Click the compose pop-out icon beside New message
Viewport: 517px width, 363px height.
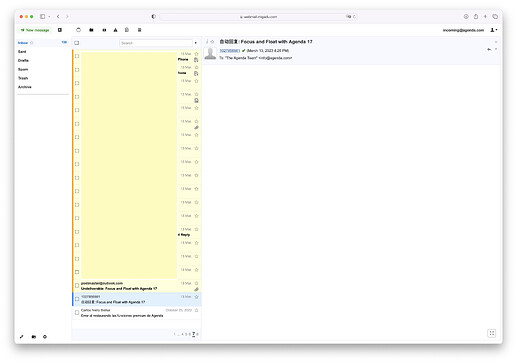tap(60, 30)
